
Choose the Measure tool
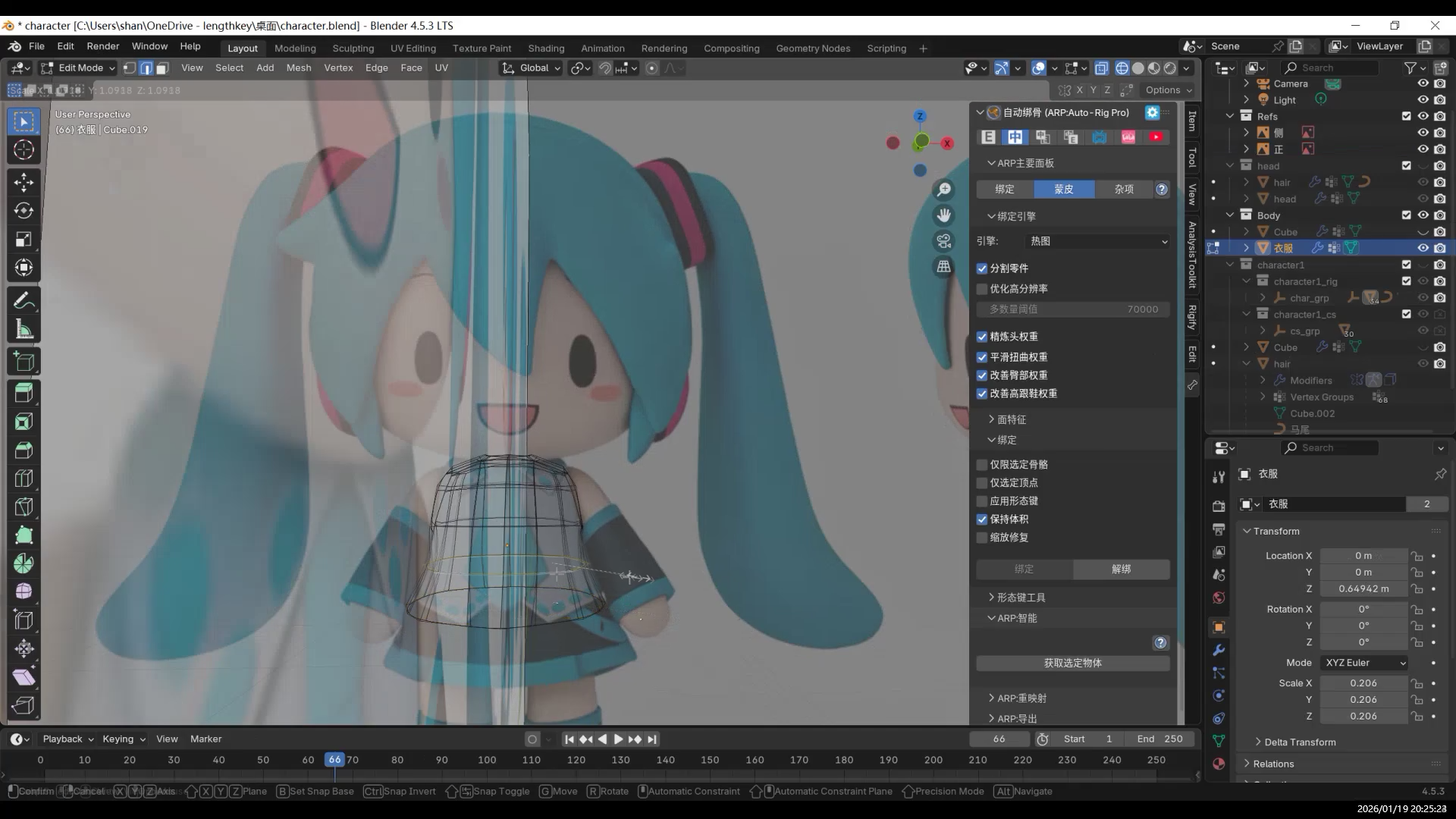[x=24, y=330]
